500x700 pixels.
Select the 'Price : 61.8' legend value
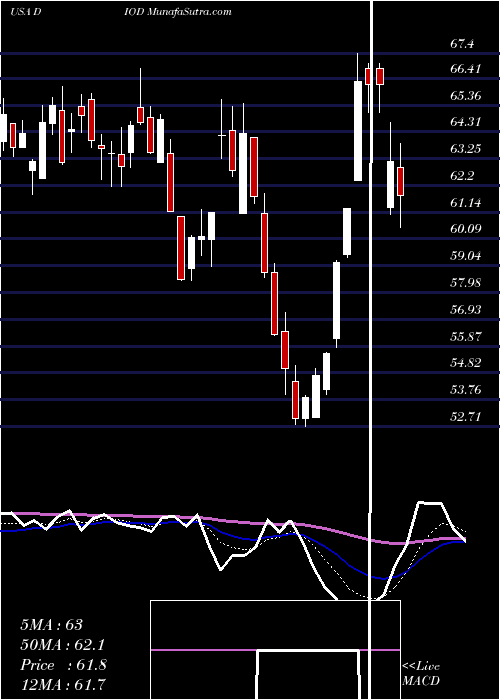tap(63, 665)
